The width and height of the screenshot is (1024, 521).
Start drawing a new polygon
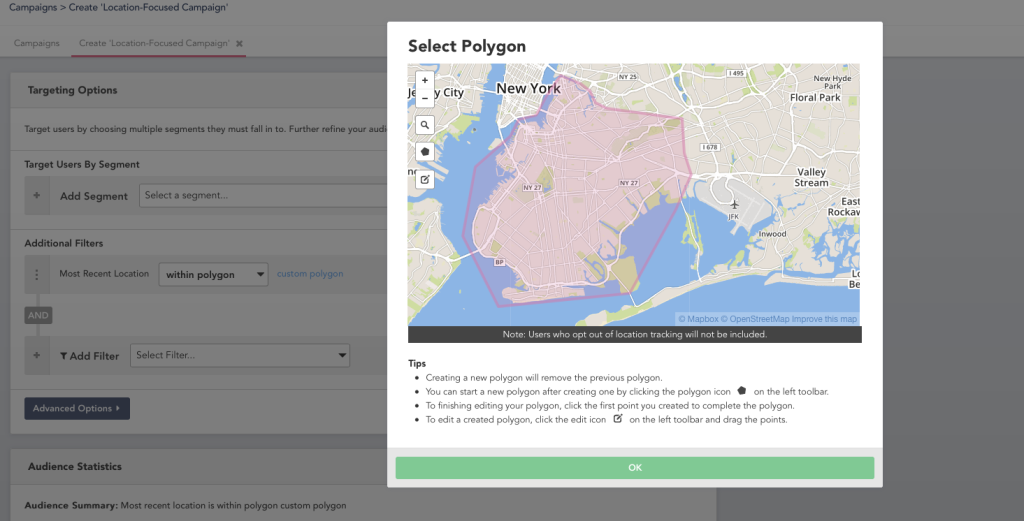tap(425, 152)
